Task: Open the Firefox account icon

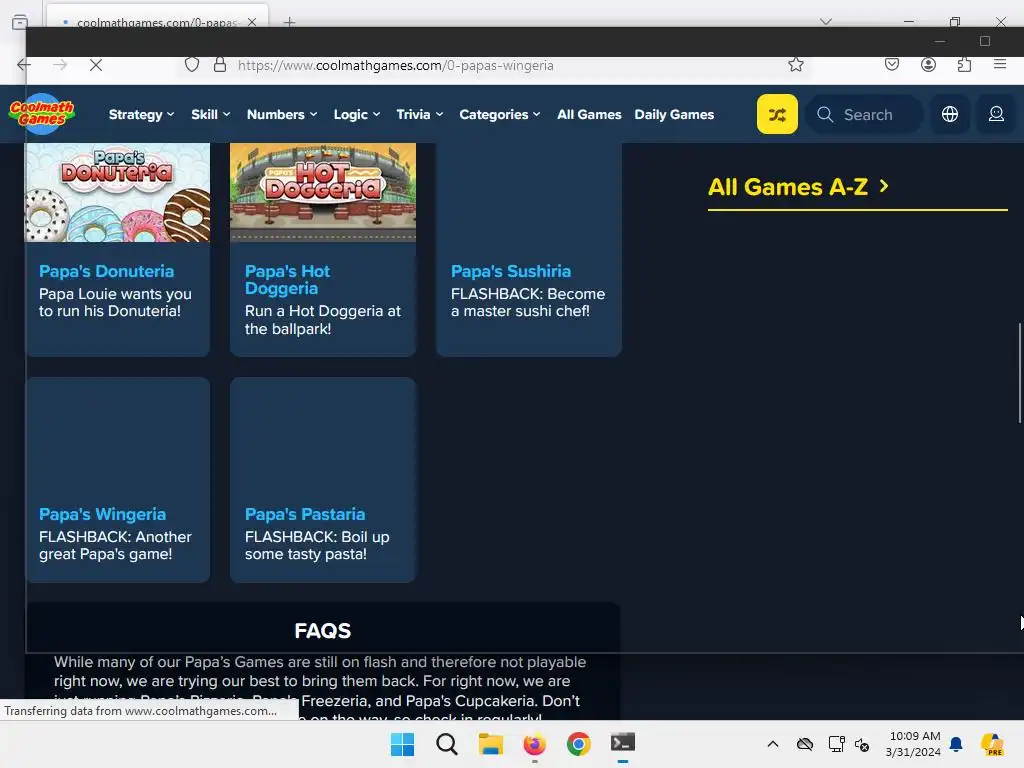Action: [928, 65]
